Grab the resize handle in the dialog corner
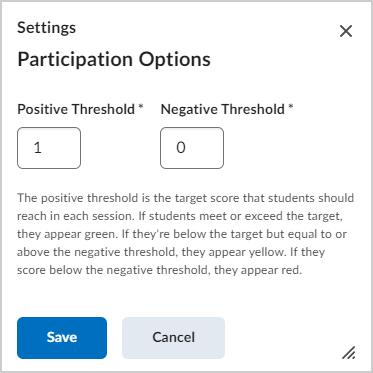This screenshot has width=373, height=373. [x=348, y=353]
